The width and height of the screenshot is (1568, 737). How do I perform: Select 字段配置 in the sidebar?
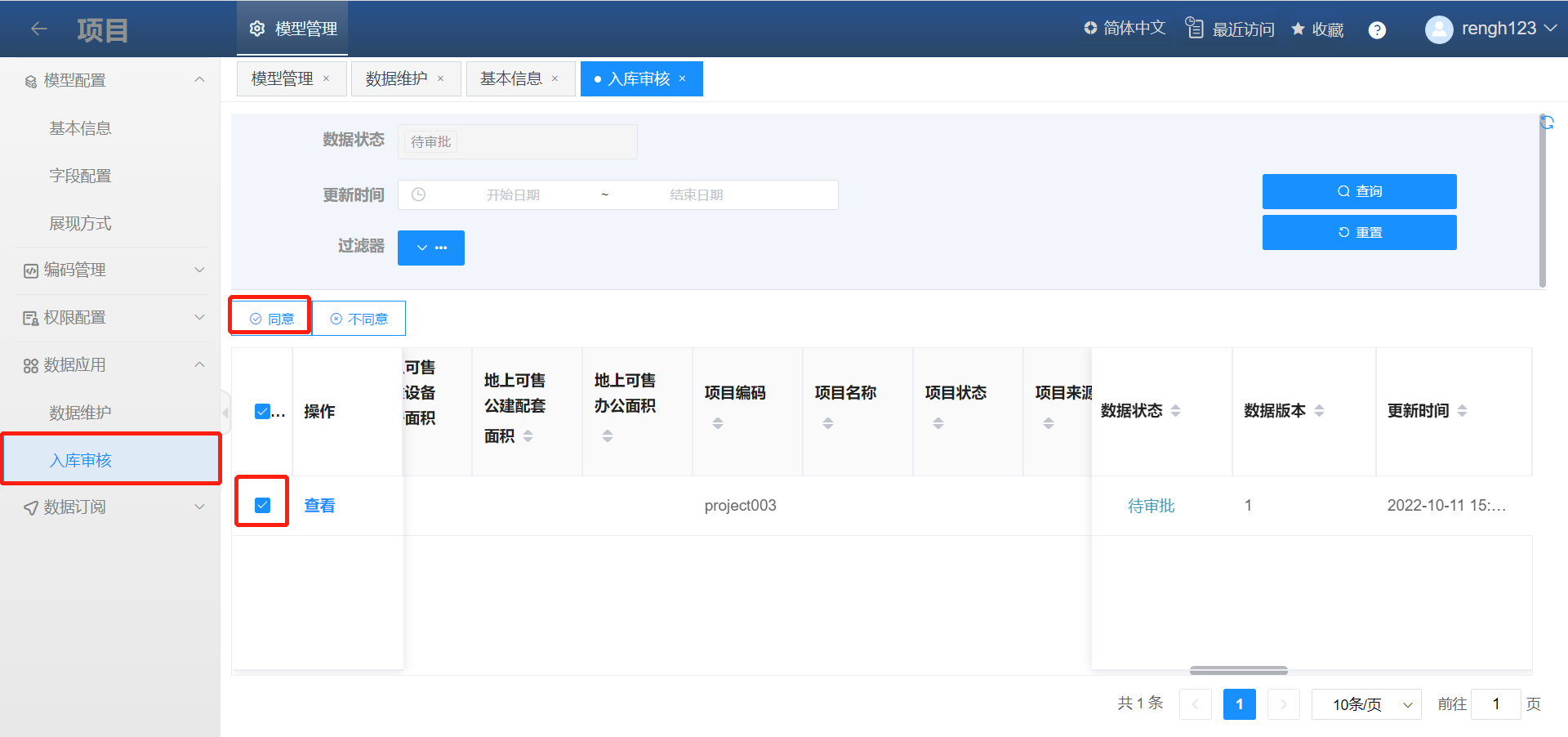point(80,176)
